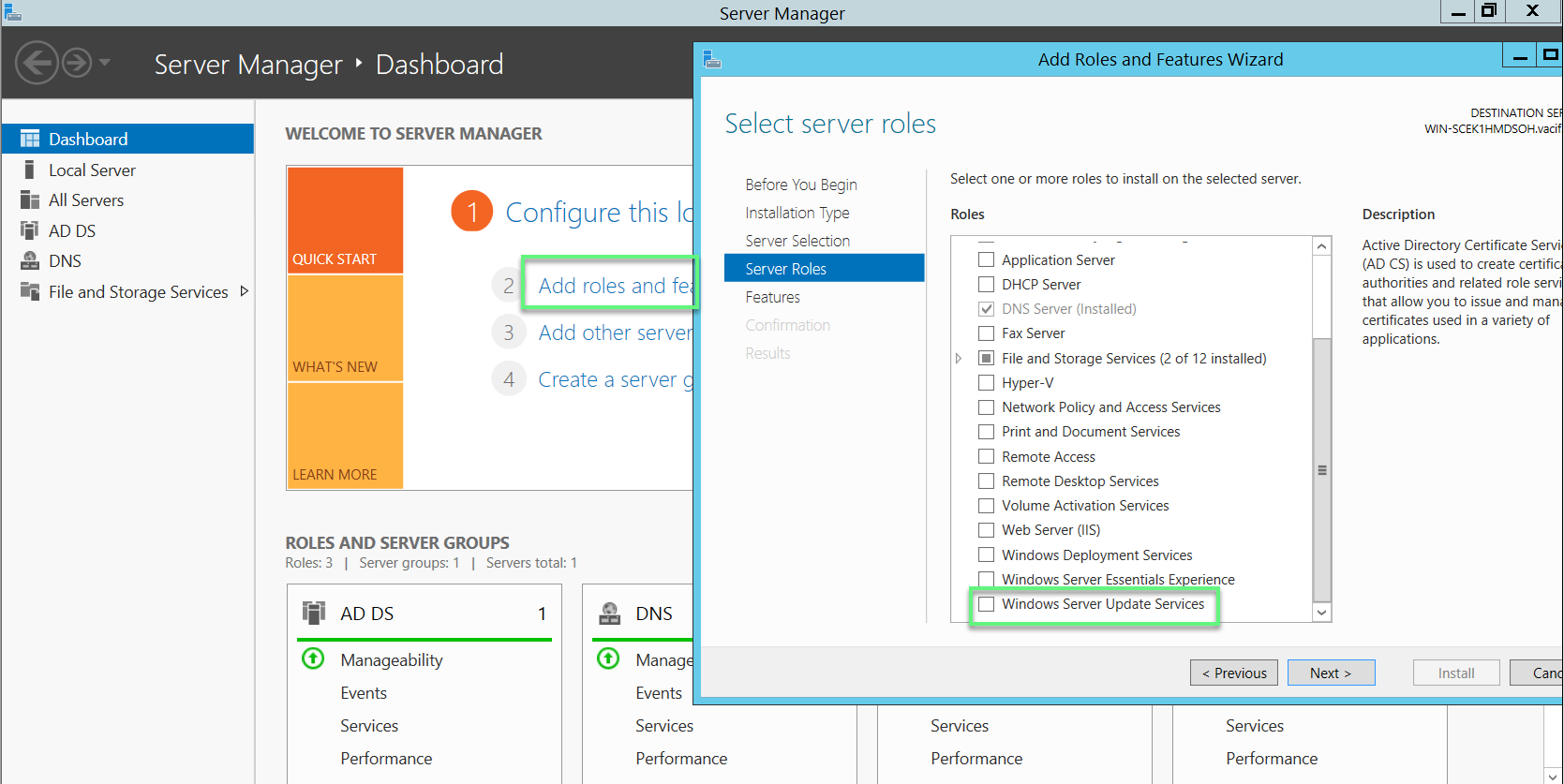Click Configure this local server link
Image resolution: width=1564 pixels, height=784 pixels.
point(600,213)
